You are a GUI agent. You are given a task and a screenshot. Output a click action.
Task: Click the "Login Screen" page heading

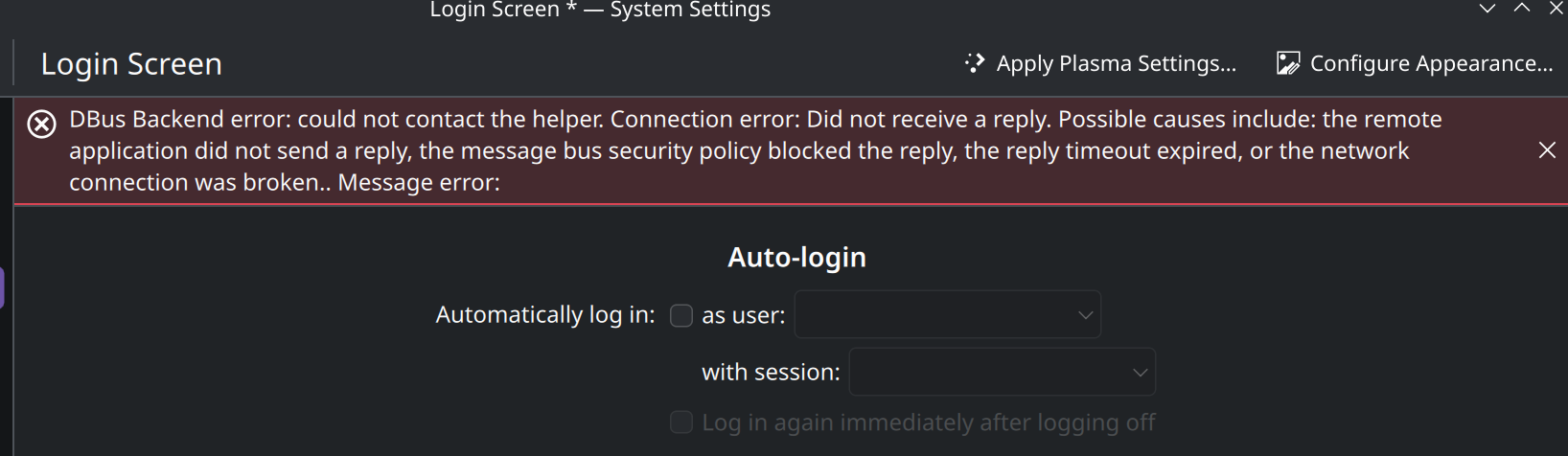131,64
